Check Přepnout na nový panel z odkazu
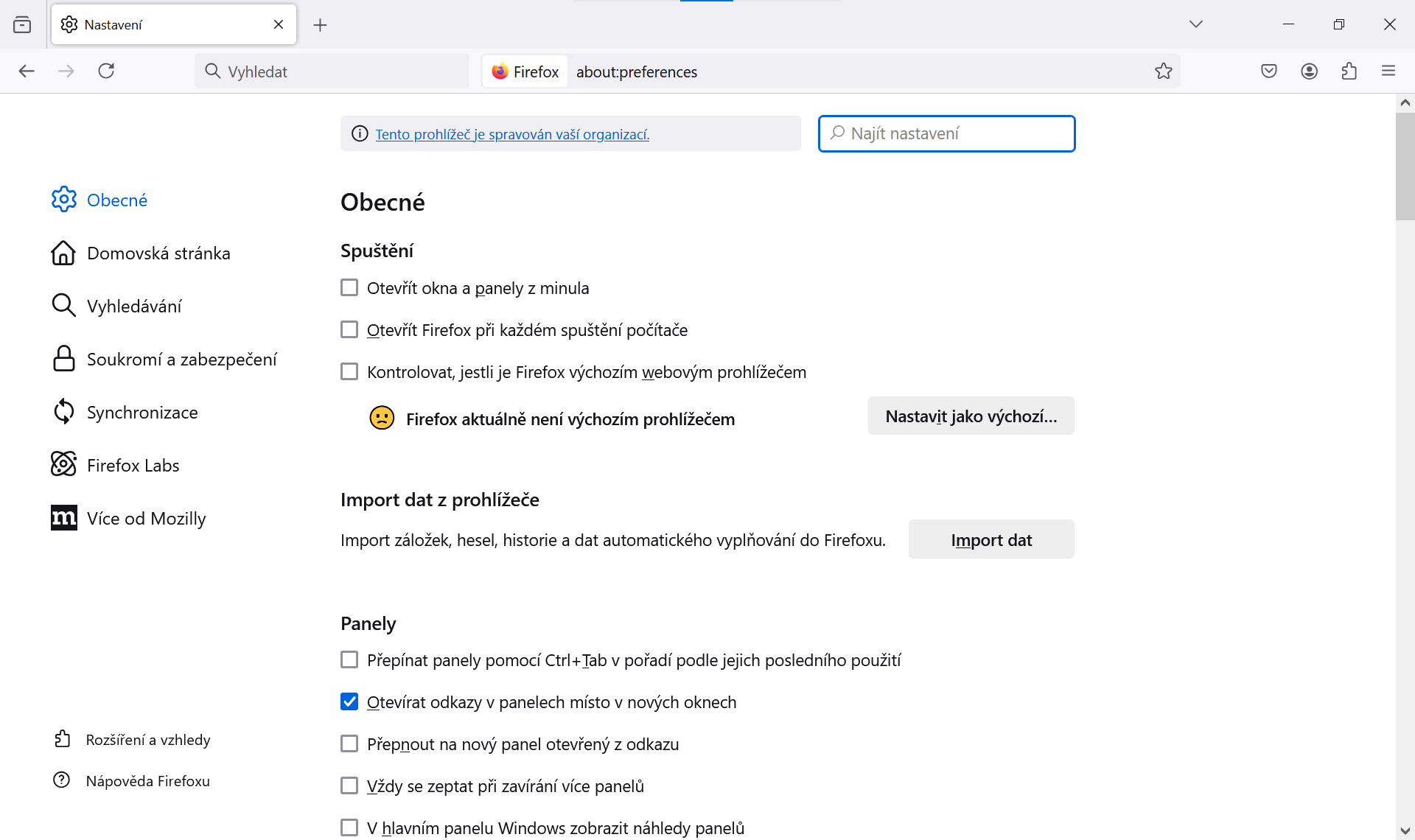Viewport: 1415px width, 840px height. (349, 743)
